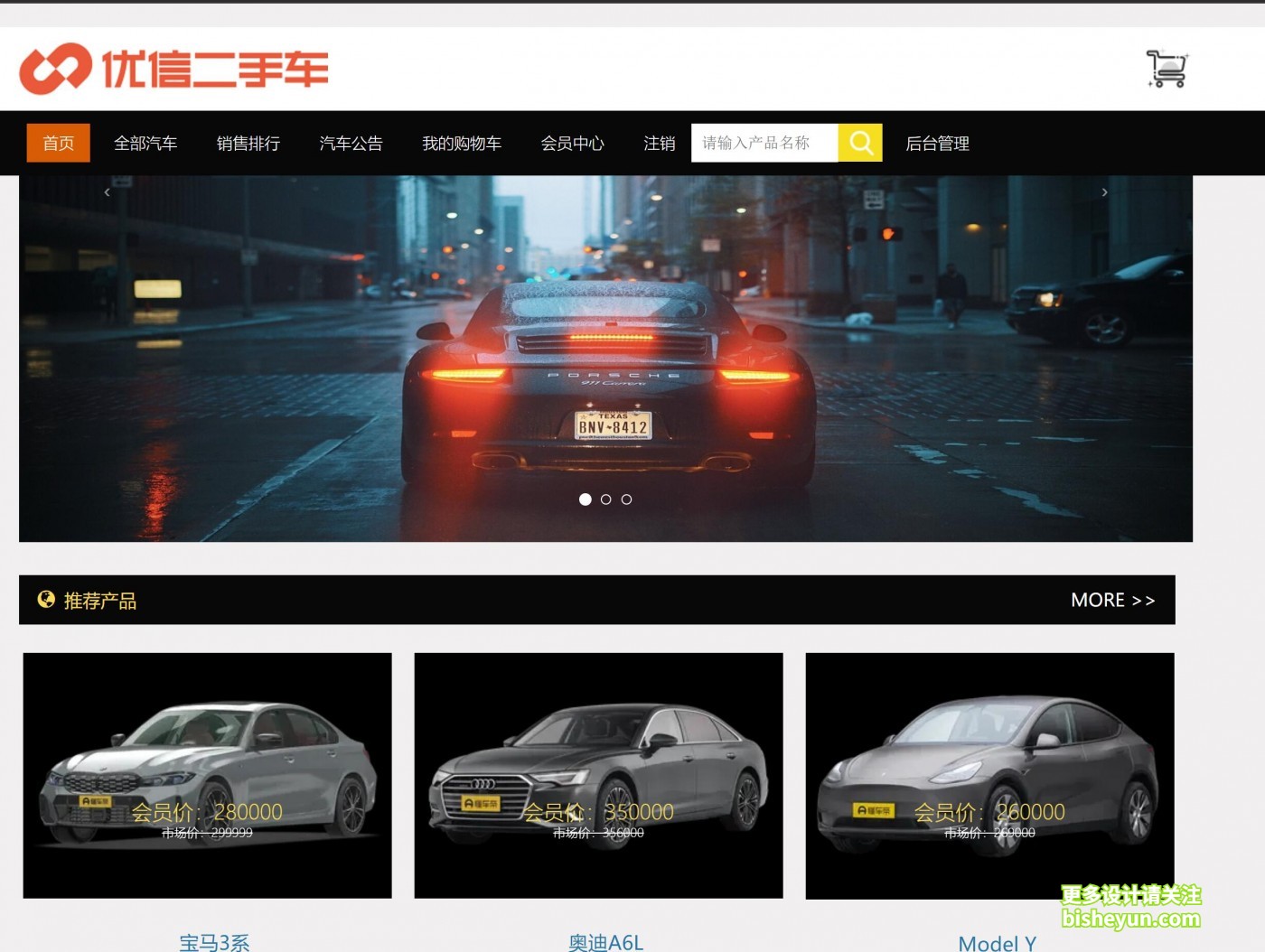
Task: View the 销售排行 sales ranking page
Action: click(x=248, y=143)
